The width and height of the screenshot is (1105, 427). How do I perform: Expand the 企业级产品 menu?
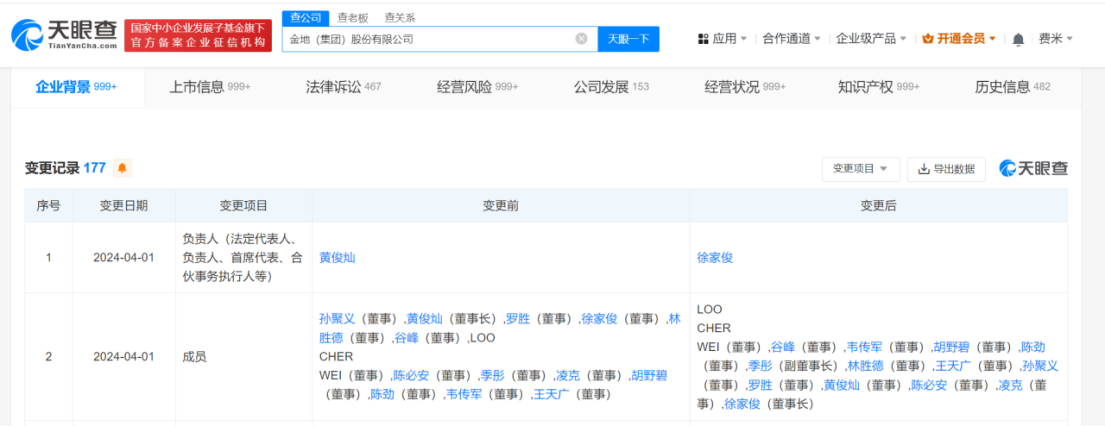870,39
